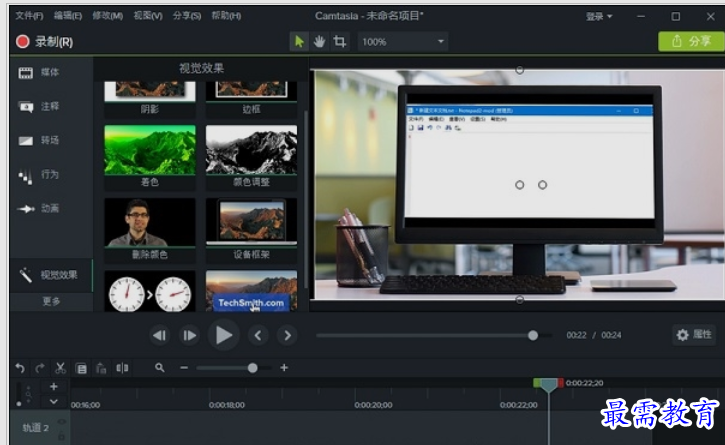Open the 媒体 media panel
Screen dimensions: 725x445
point(39,72)
